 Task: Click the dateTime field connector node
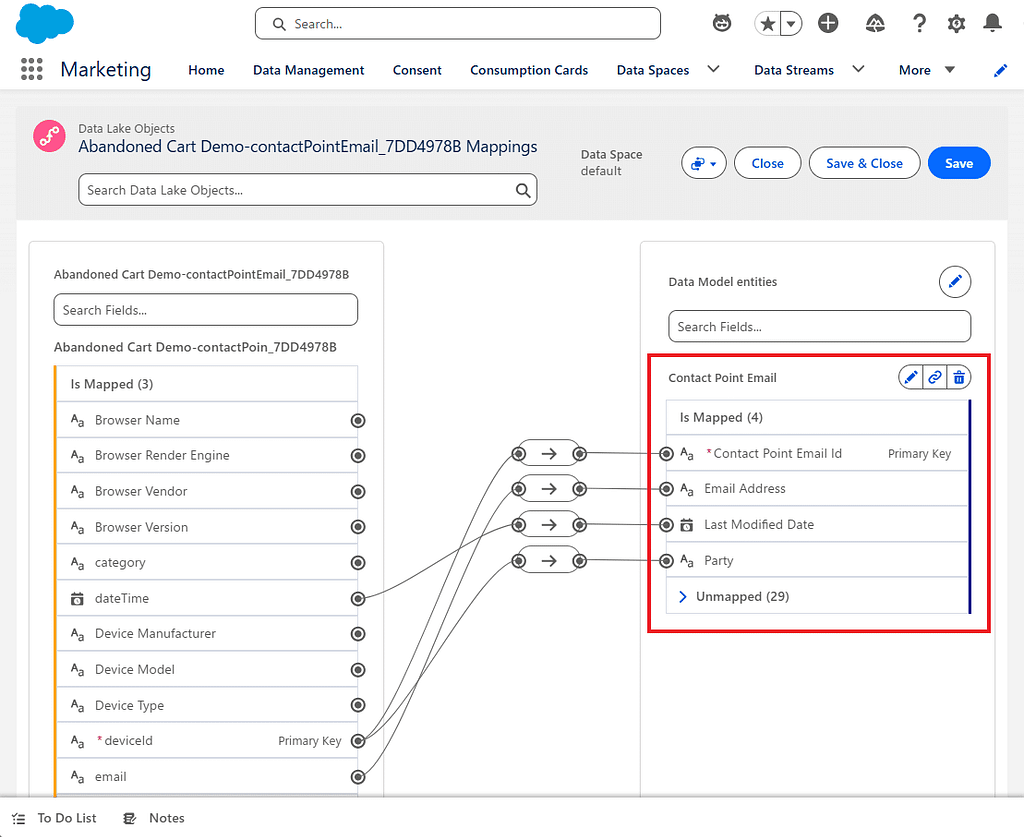coord(358,598)
